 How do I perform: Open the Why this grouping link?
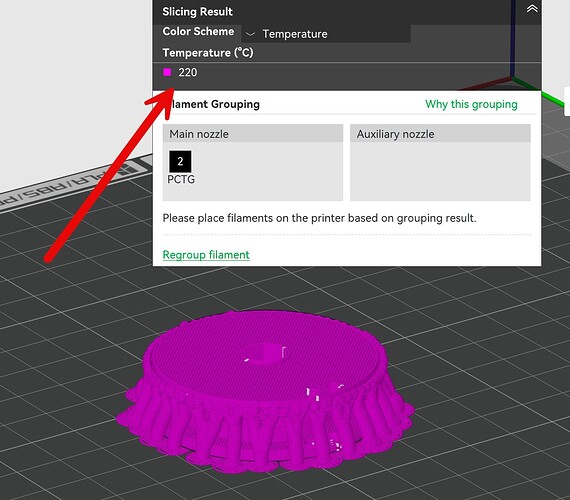(x=471, y=104)
